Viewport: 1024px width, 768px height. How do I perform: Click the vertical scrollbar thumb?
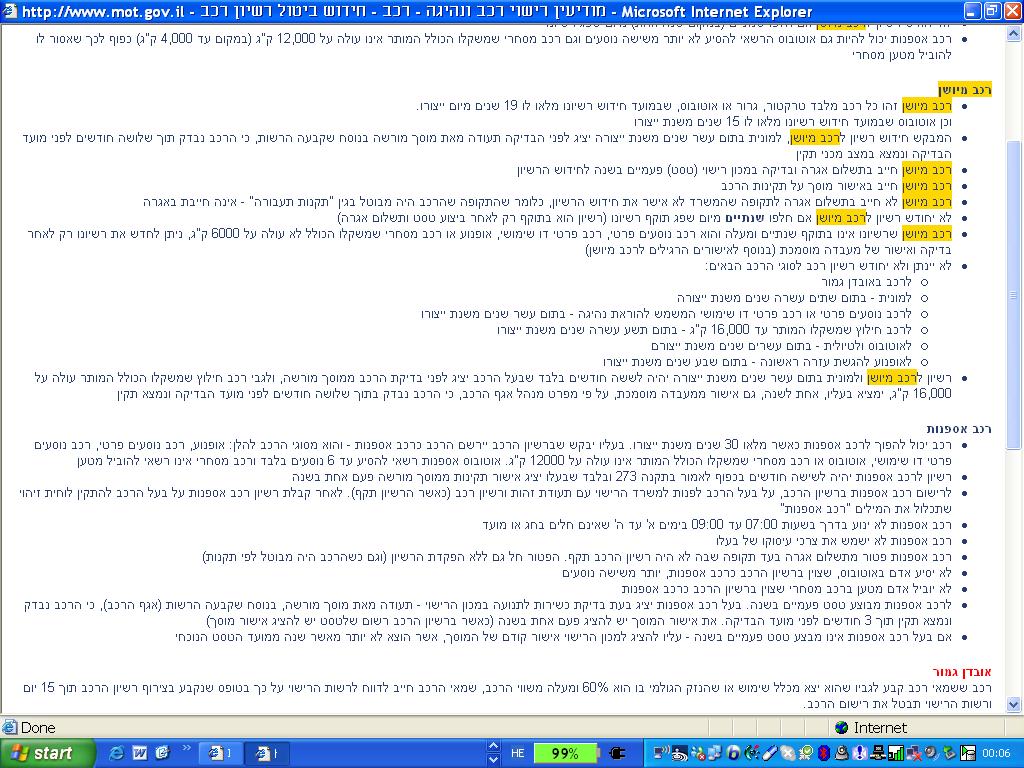pyautogui.click(x=1014, y=290)
